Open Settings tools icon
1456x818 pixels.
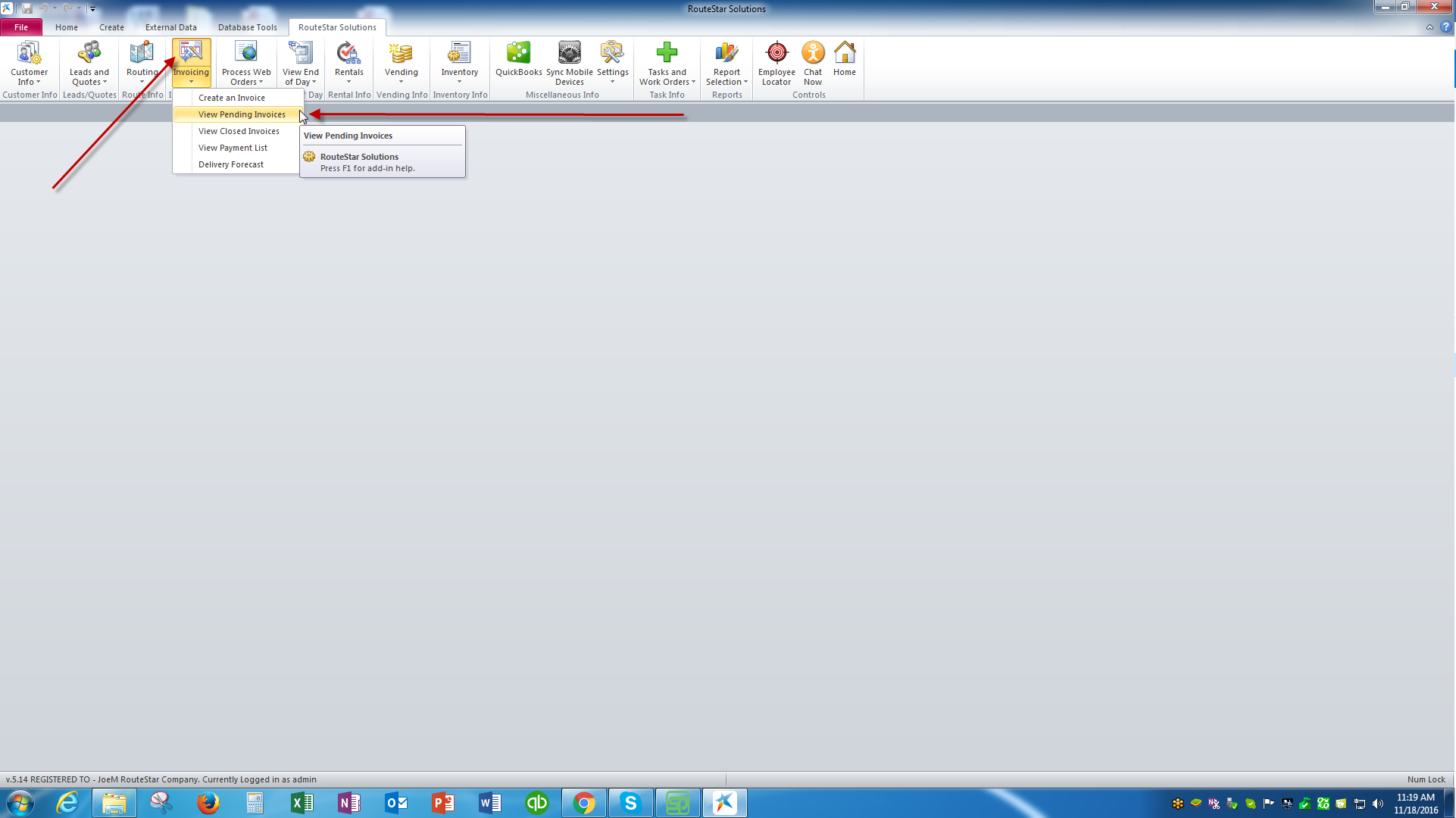[612, 53]
